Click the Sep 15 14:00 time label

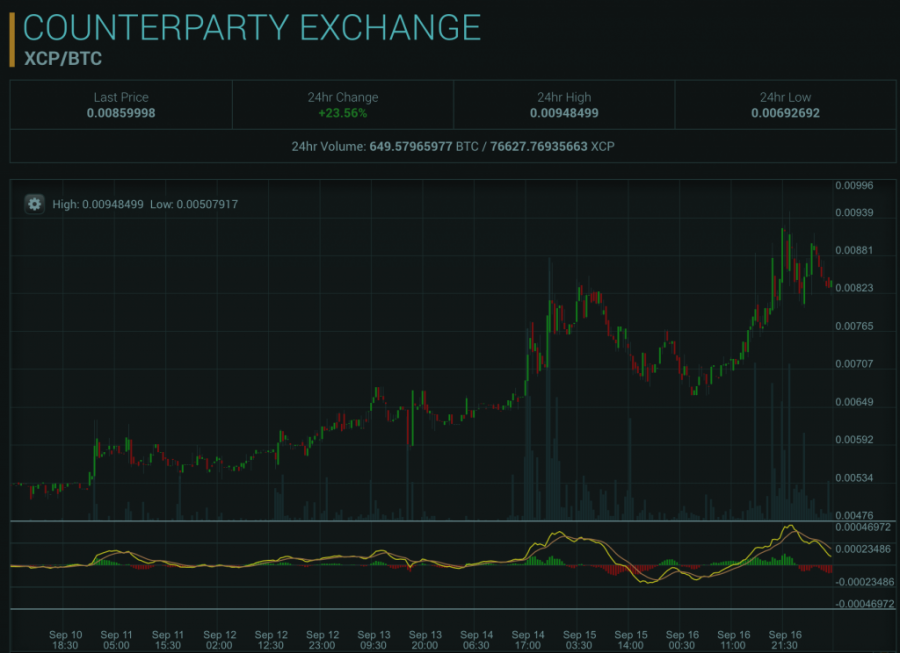tap(631, 640)
